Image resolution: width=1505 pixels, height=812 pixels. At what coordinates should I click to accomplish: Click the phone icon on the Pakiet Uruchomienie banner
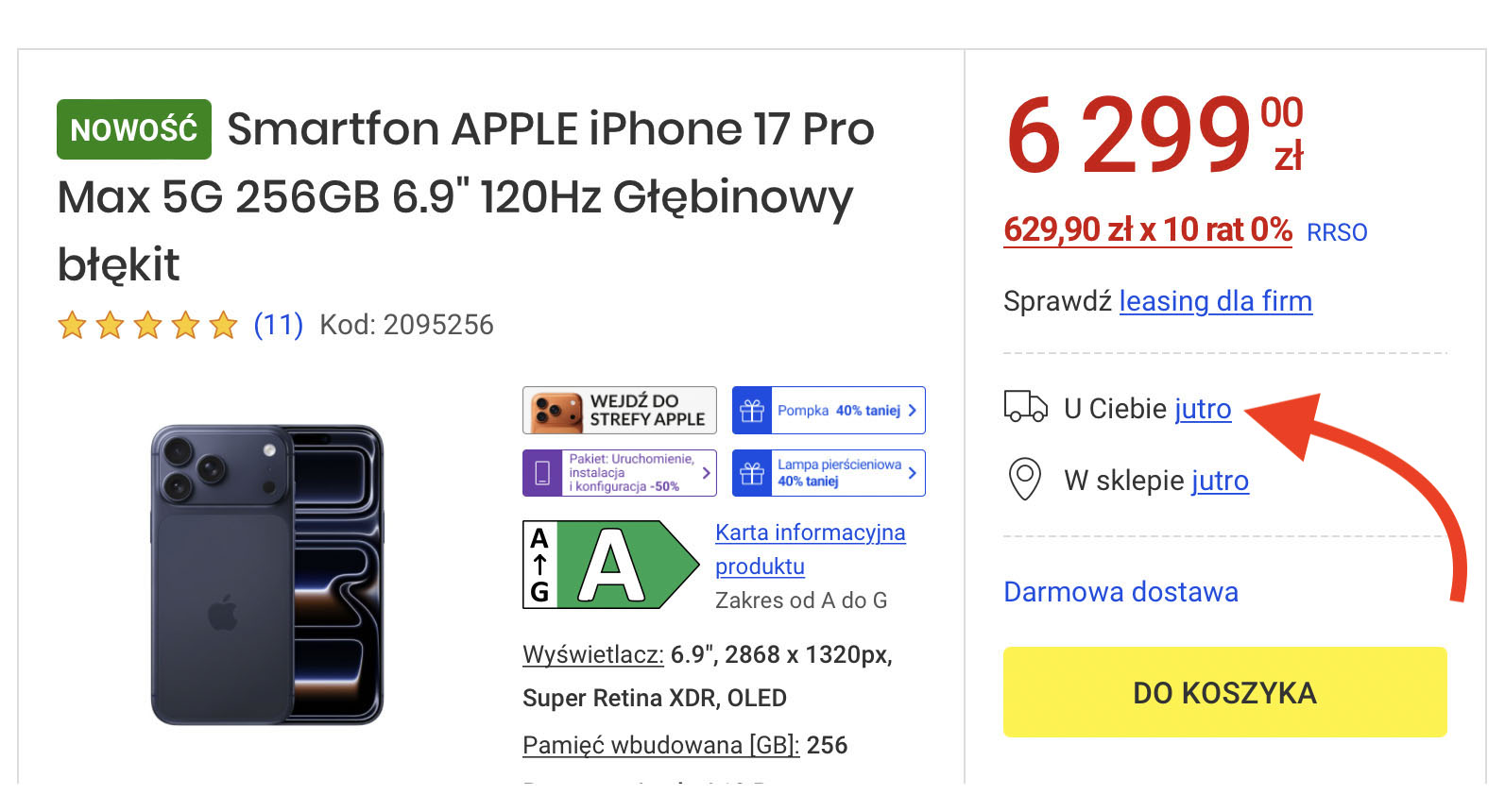pos(540,472)
